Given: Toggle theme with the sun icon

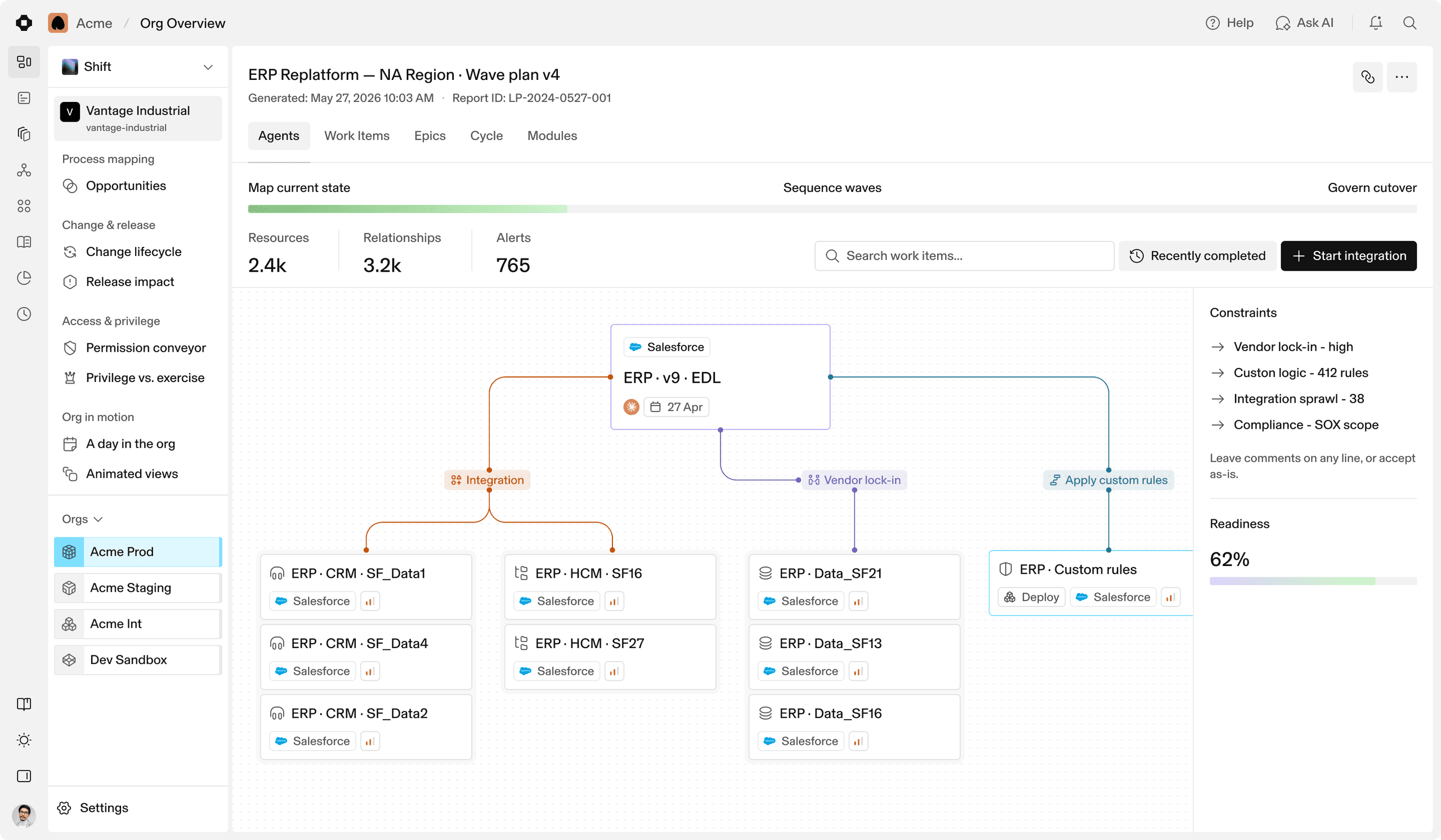Looking at the screenshot, I should 24,740.
